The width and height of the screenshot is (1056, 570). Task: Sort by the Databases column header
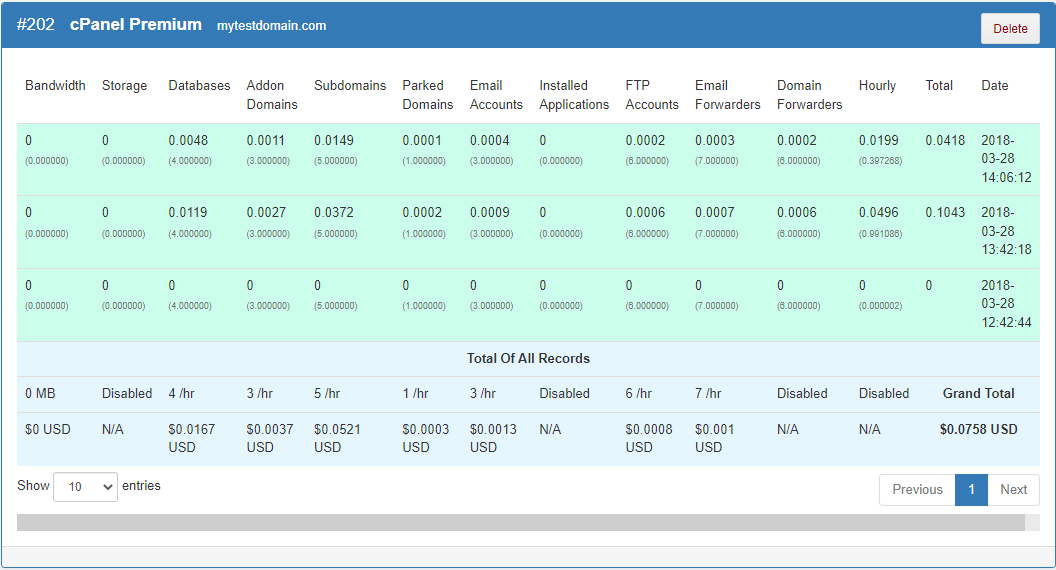(x=199, y=86)
